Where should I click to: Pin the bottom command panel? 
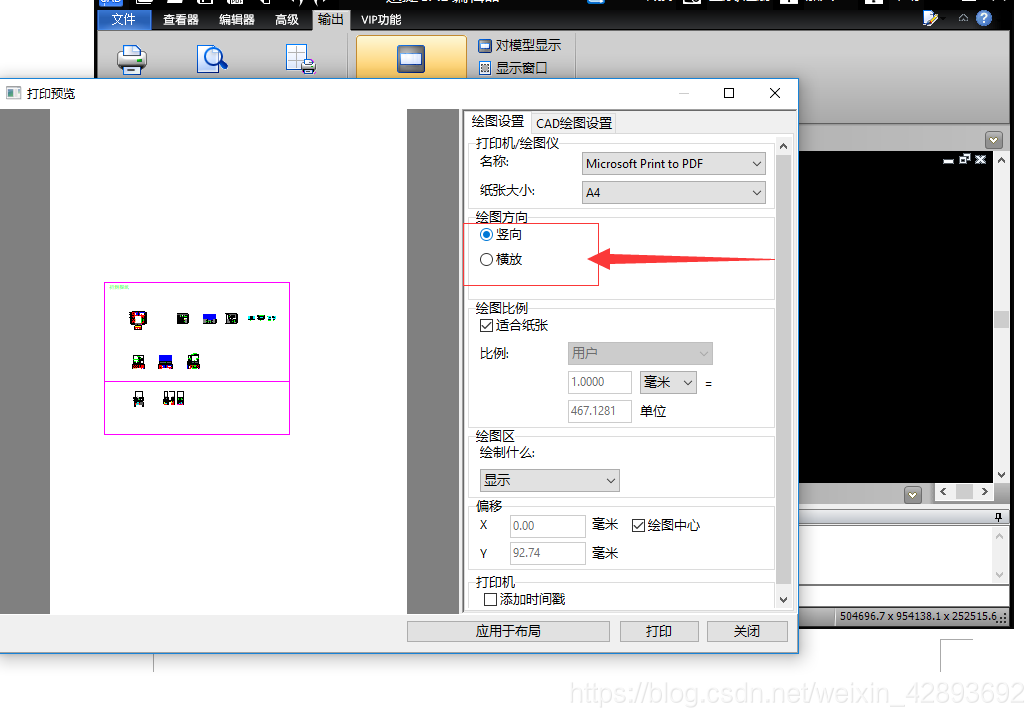(998, 517)
